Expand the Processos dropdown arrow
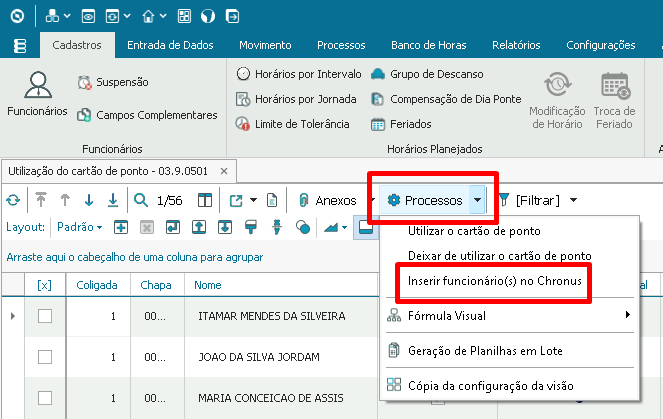 (477, 200)
